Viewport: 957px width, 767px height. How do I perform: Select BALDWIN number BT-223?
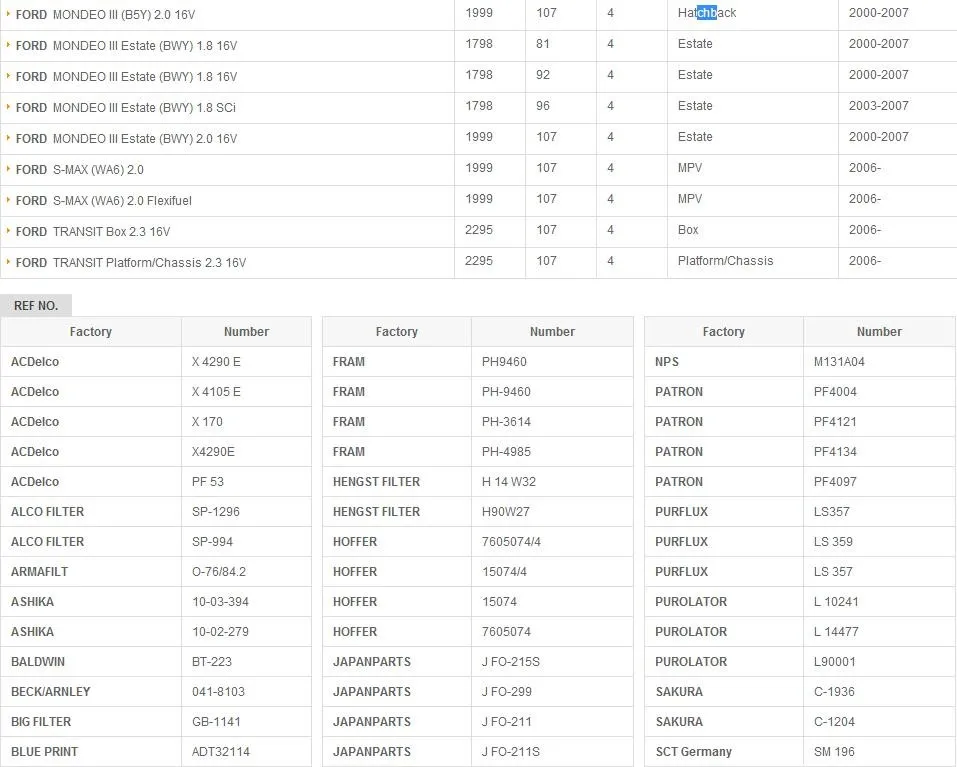pos(212,661)
